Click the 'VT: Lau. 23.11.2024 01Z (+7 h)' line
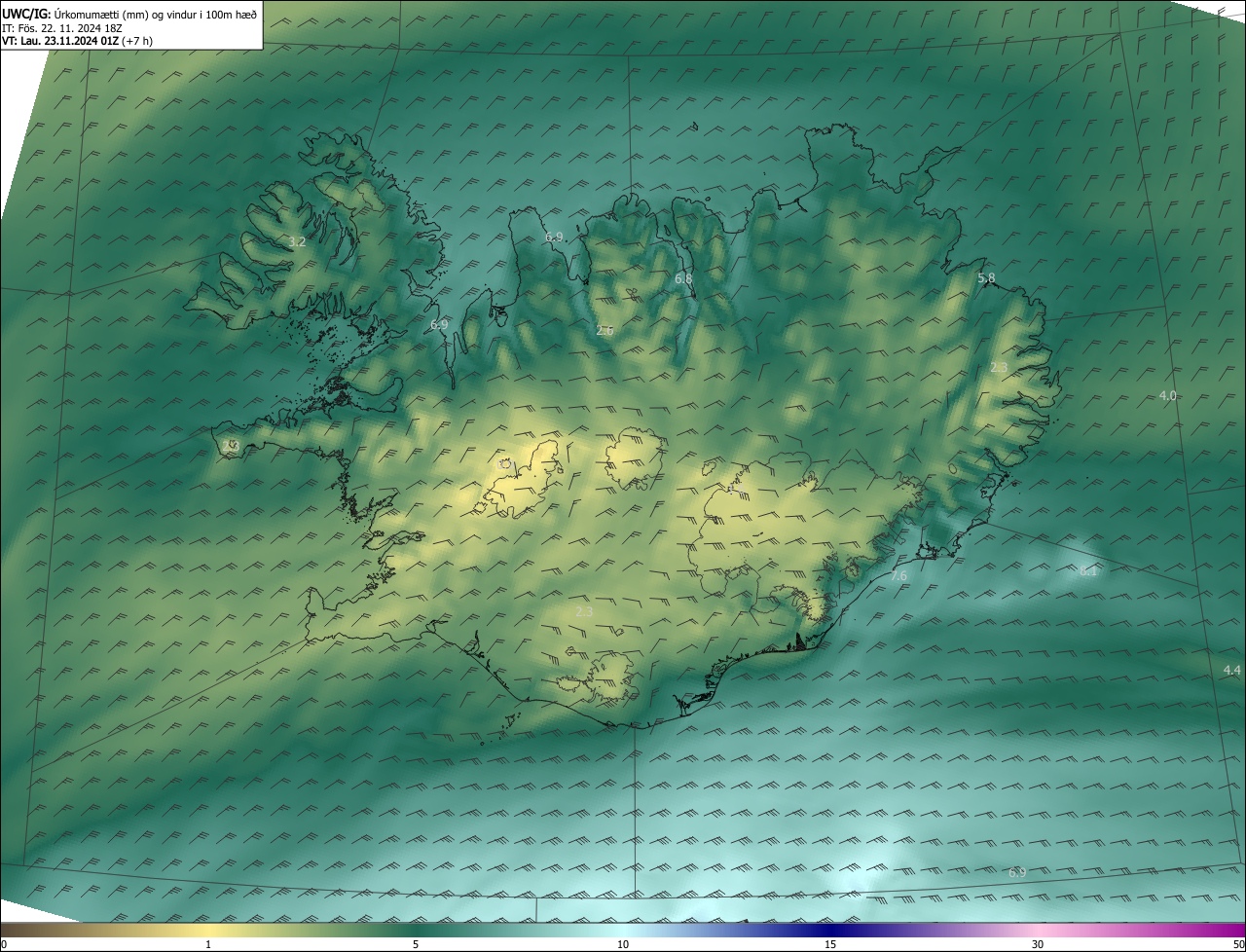This screenshot has width=1246, height=952. click(x=77, y=40)
